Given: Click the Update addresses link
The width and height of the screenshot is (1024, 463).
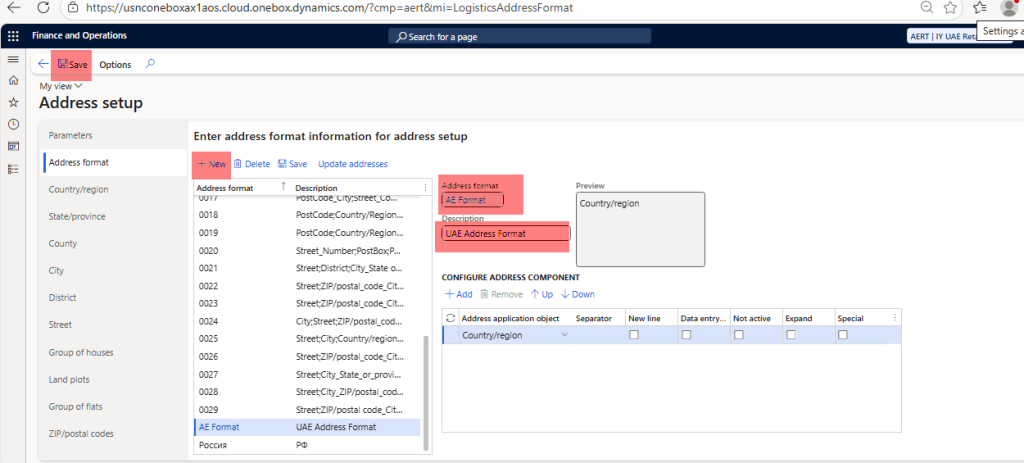Looking at the screenshot, I should (x=352, y=164).
